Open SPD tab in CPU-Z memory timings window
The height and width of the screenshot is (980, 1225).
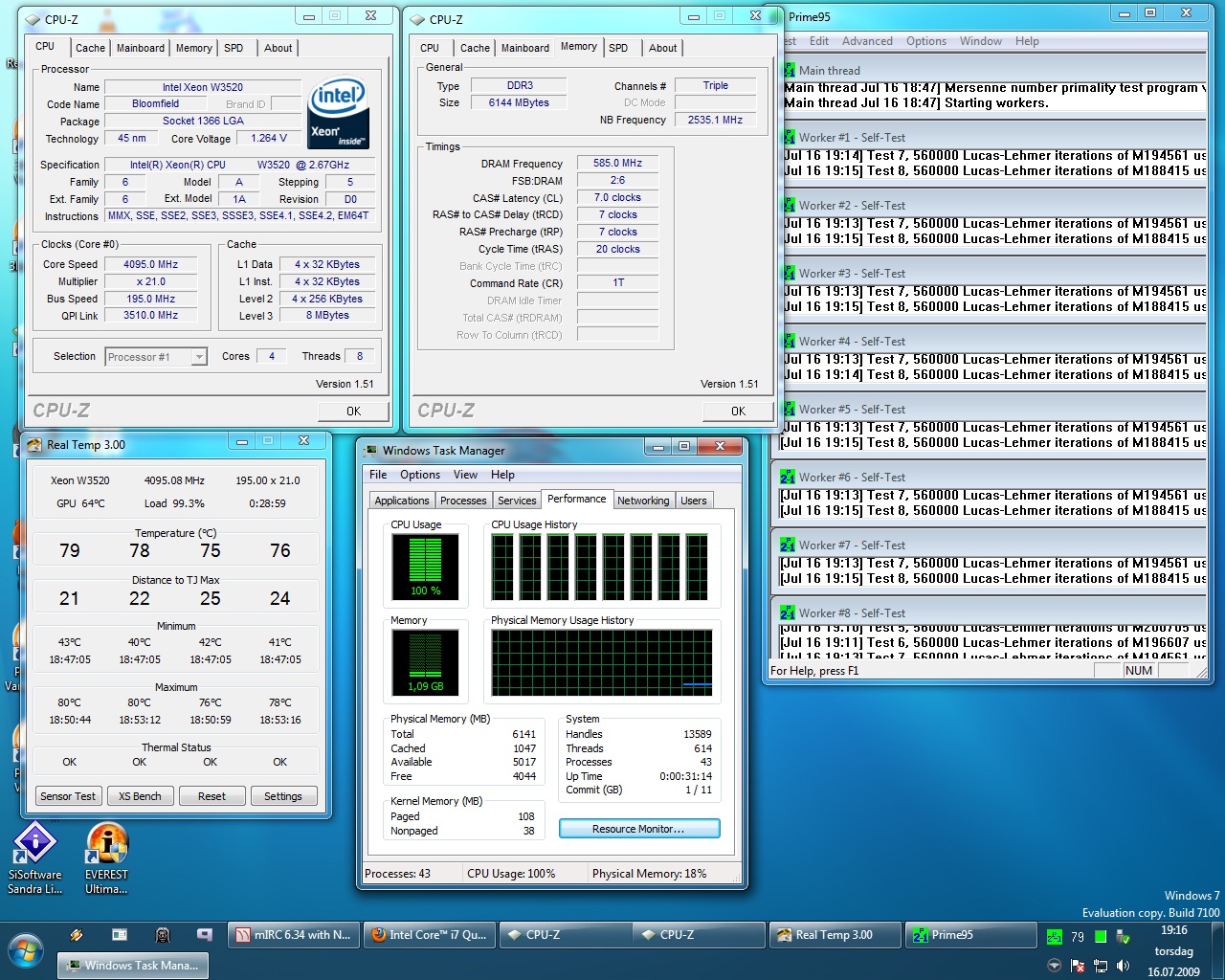[619, 48]
